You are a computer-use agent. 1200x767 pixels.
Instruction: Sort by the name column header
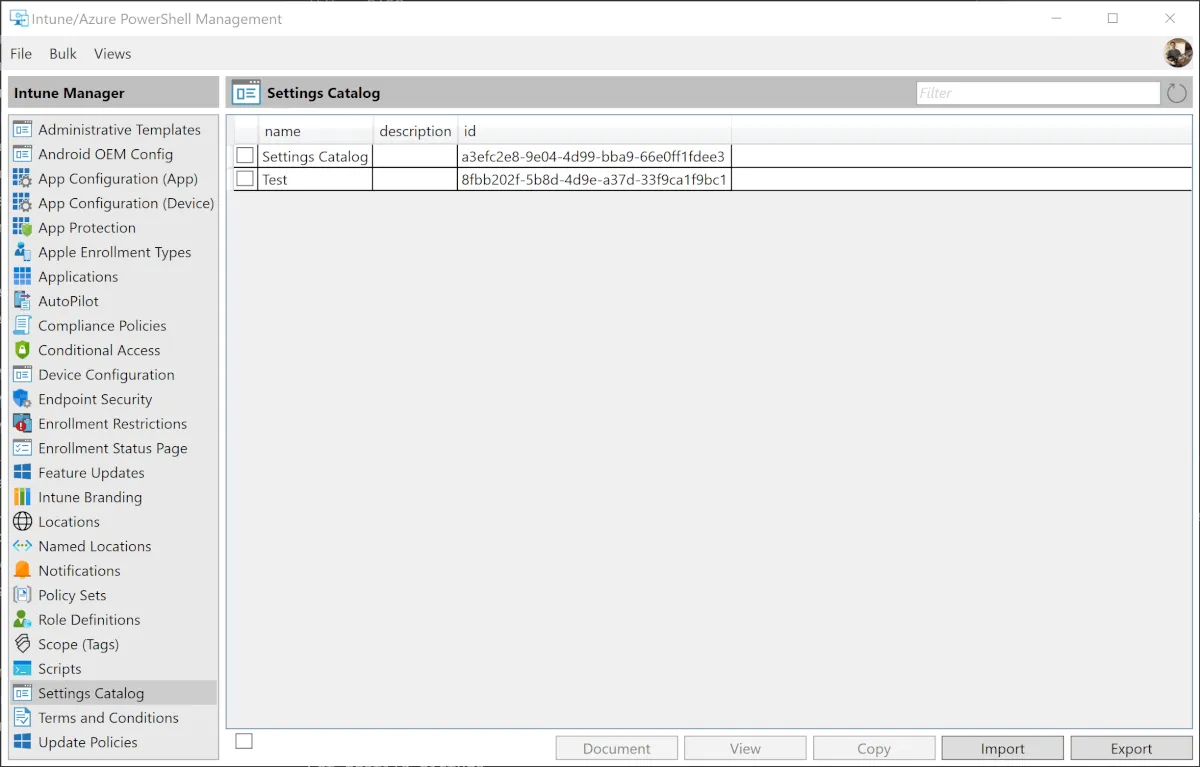pyautogui.click(x=315, y=131)
